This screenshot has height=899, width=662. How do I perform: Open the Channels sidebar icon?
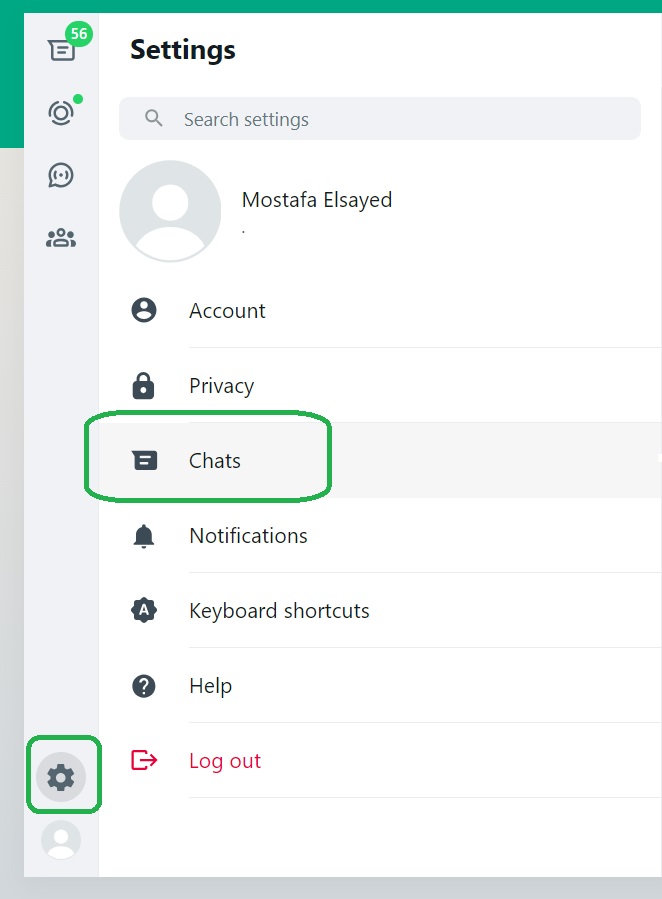pyautogui.click(x=61, y=175)
